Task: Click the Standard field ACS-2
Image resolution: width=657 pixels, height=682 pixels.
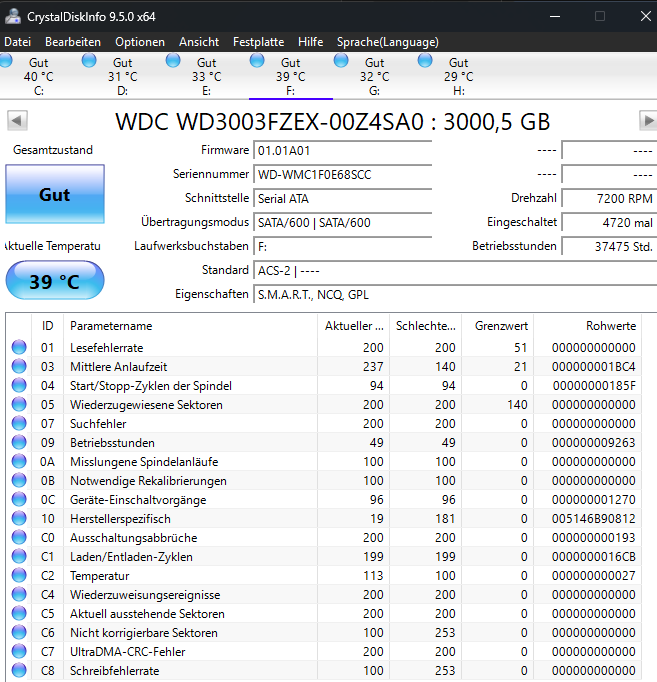Action: [455, 271]
